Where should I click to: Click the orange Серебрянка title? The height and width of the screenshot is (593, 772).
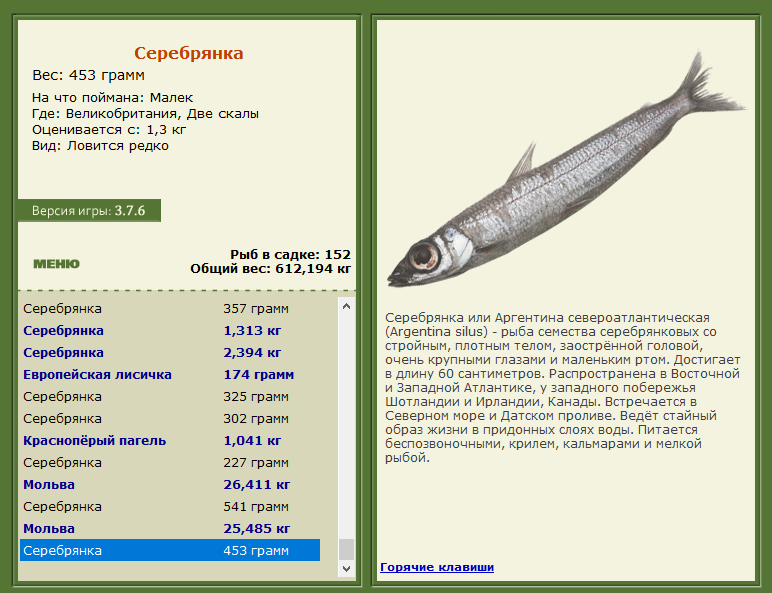[189, 53]
